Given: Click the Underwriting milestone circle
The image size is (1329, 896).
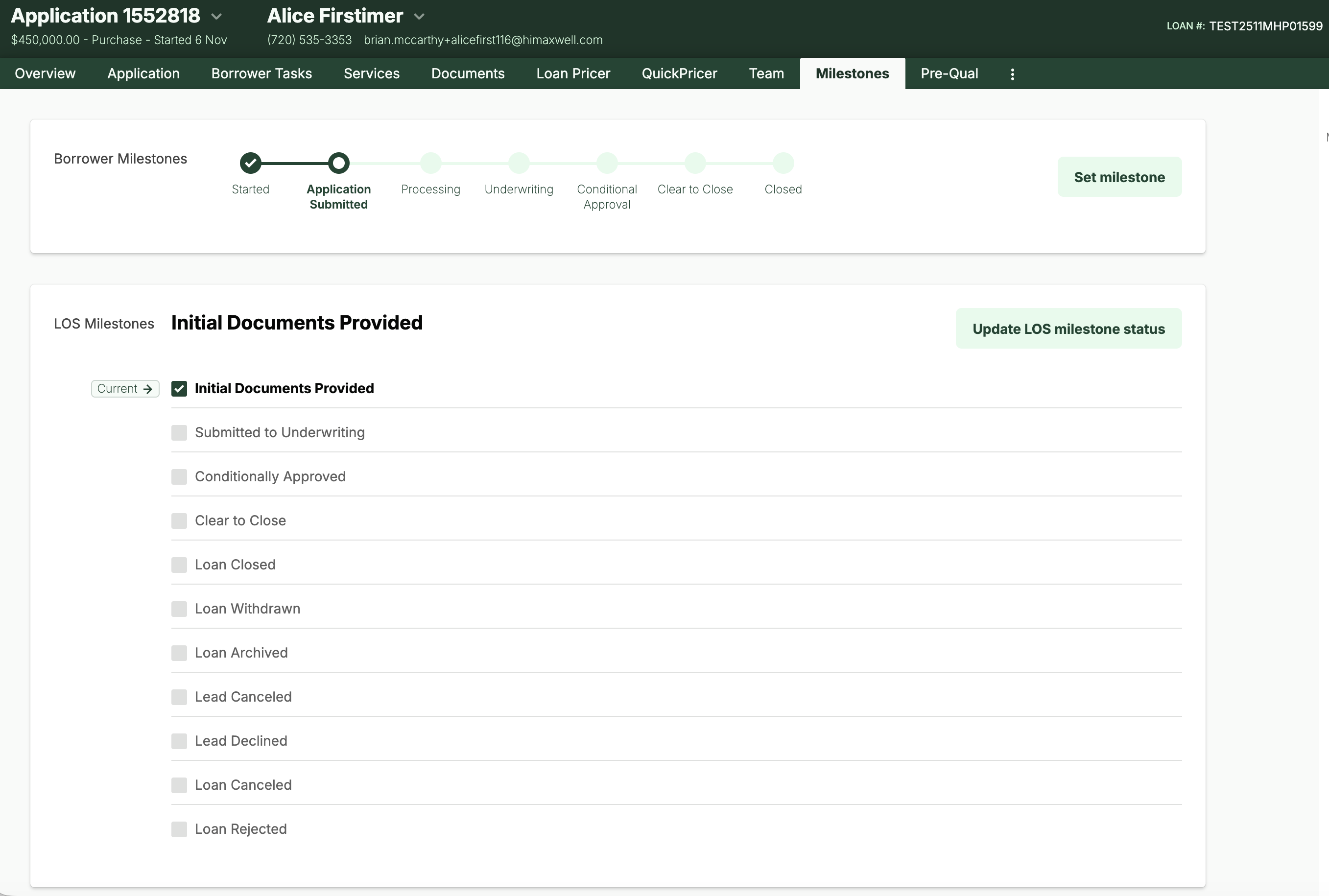Looking at the screenshot, I should [518, 163].
